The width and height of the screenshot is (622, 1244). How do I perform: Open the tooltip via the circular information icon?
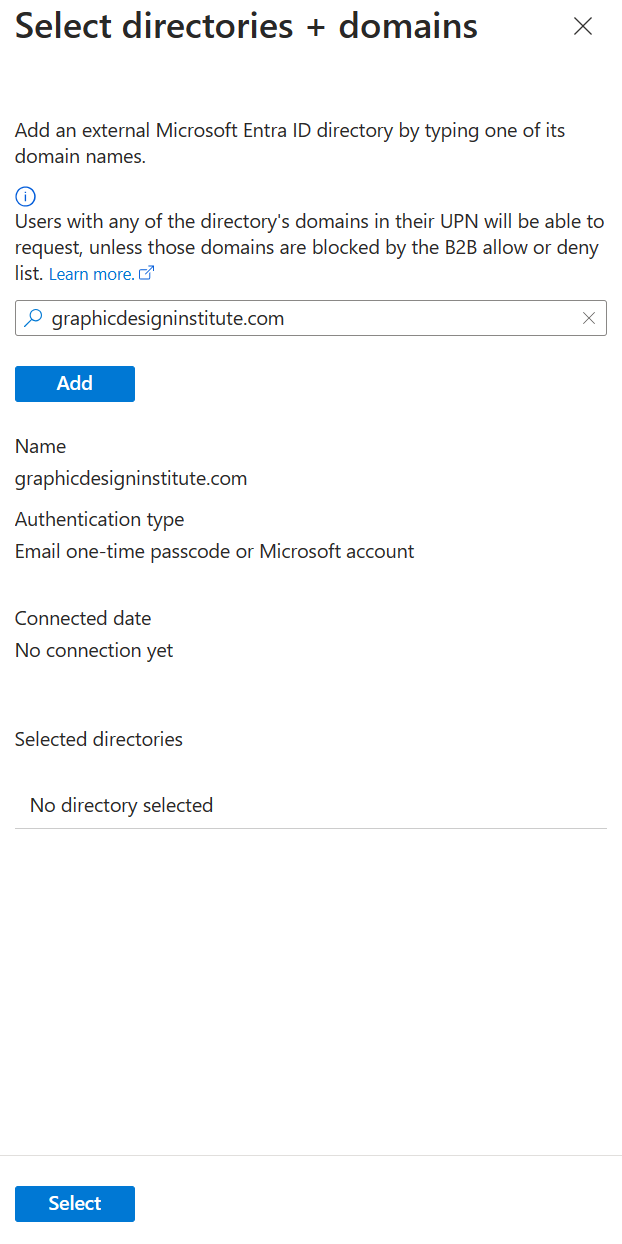click(x=24, y=196)
